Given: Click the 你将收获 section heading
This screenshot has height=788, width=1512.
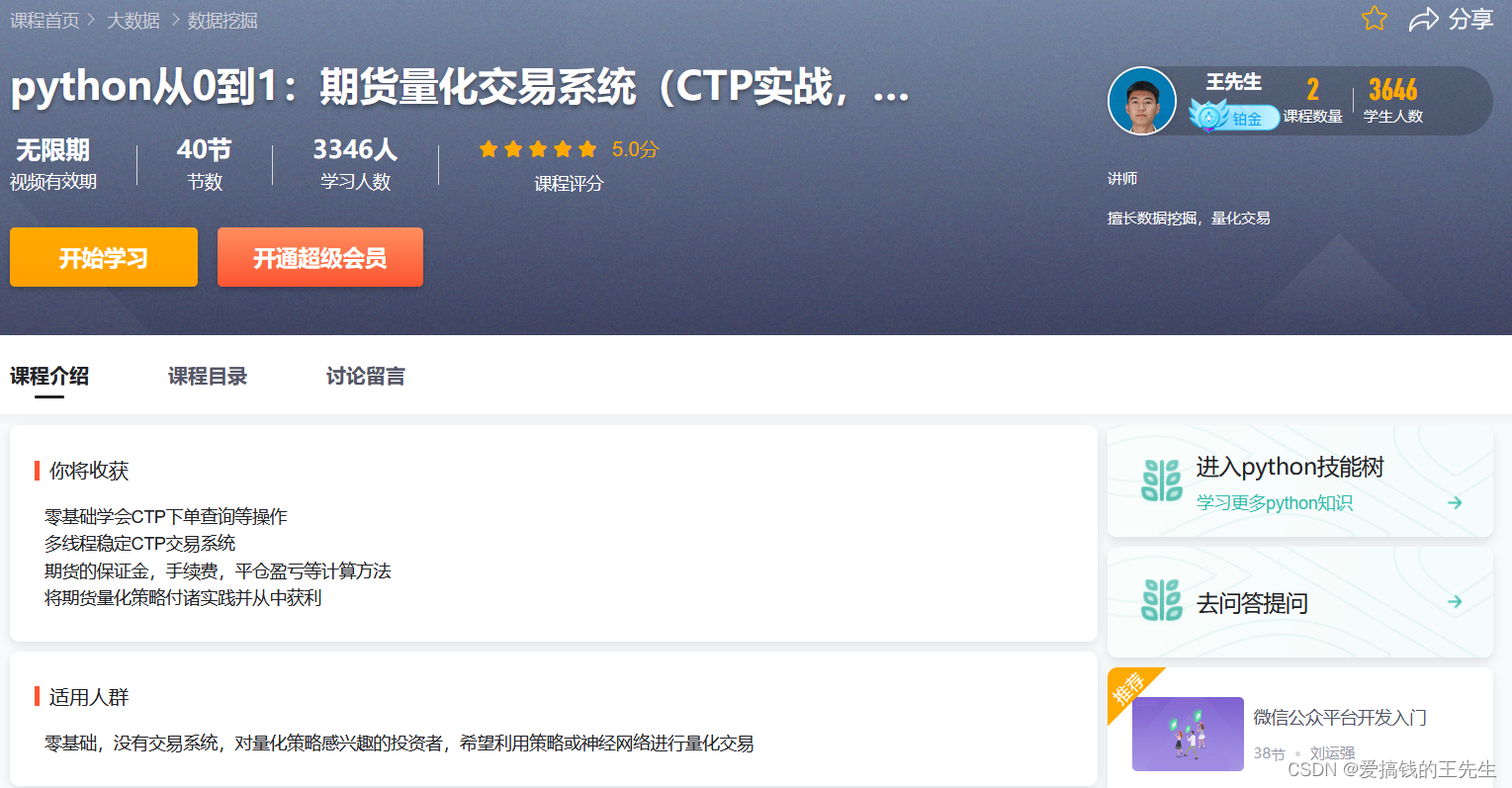Looking at the screenshot, I should pyautogui.click(x=89, y=471).
